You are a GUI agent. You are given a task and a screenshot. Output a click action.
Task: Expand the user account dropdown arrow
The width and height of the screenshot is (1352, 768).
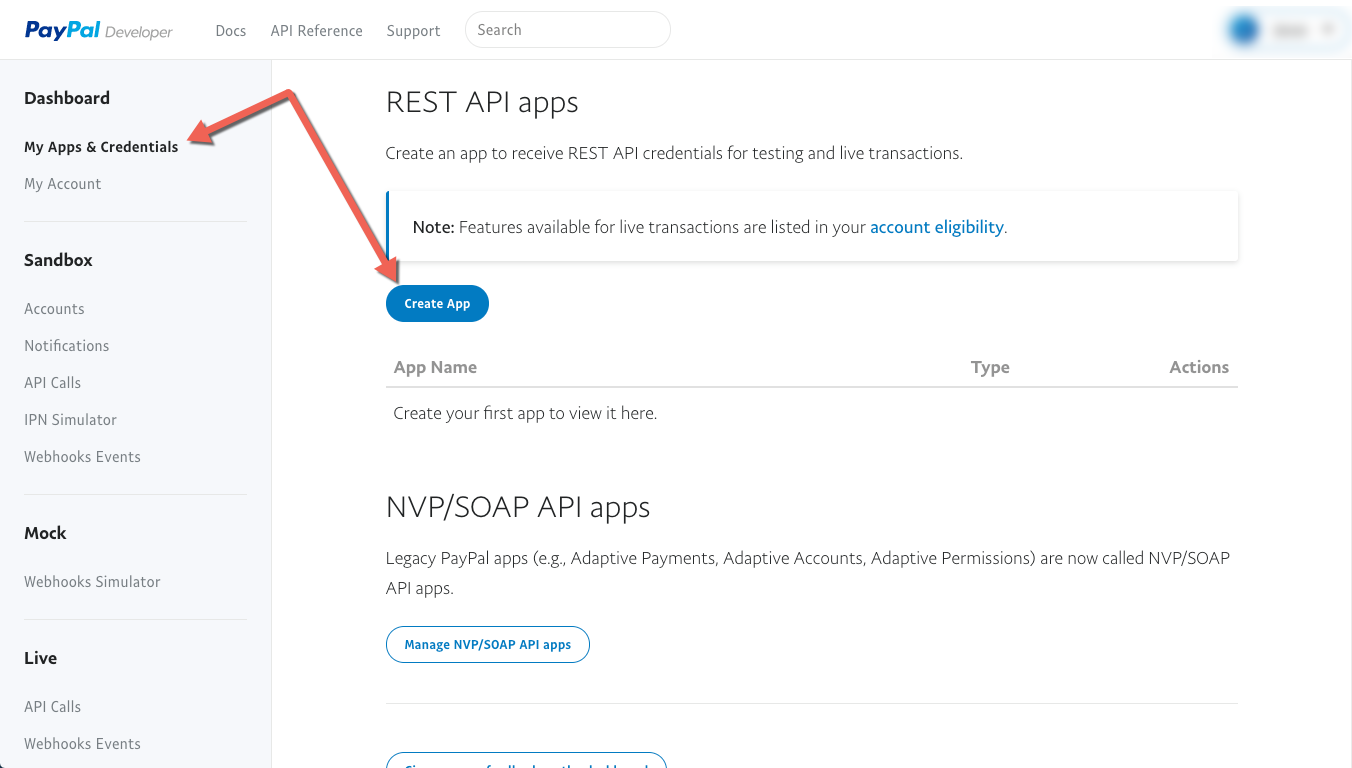click(1328, 30)
